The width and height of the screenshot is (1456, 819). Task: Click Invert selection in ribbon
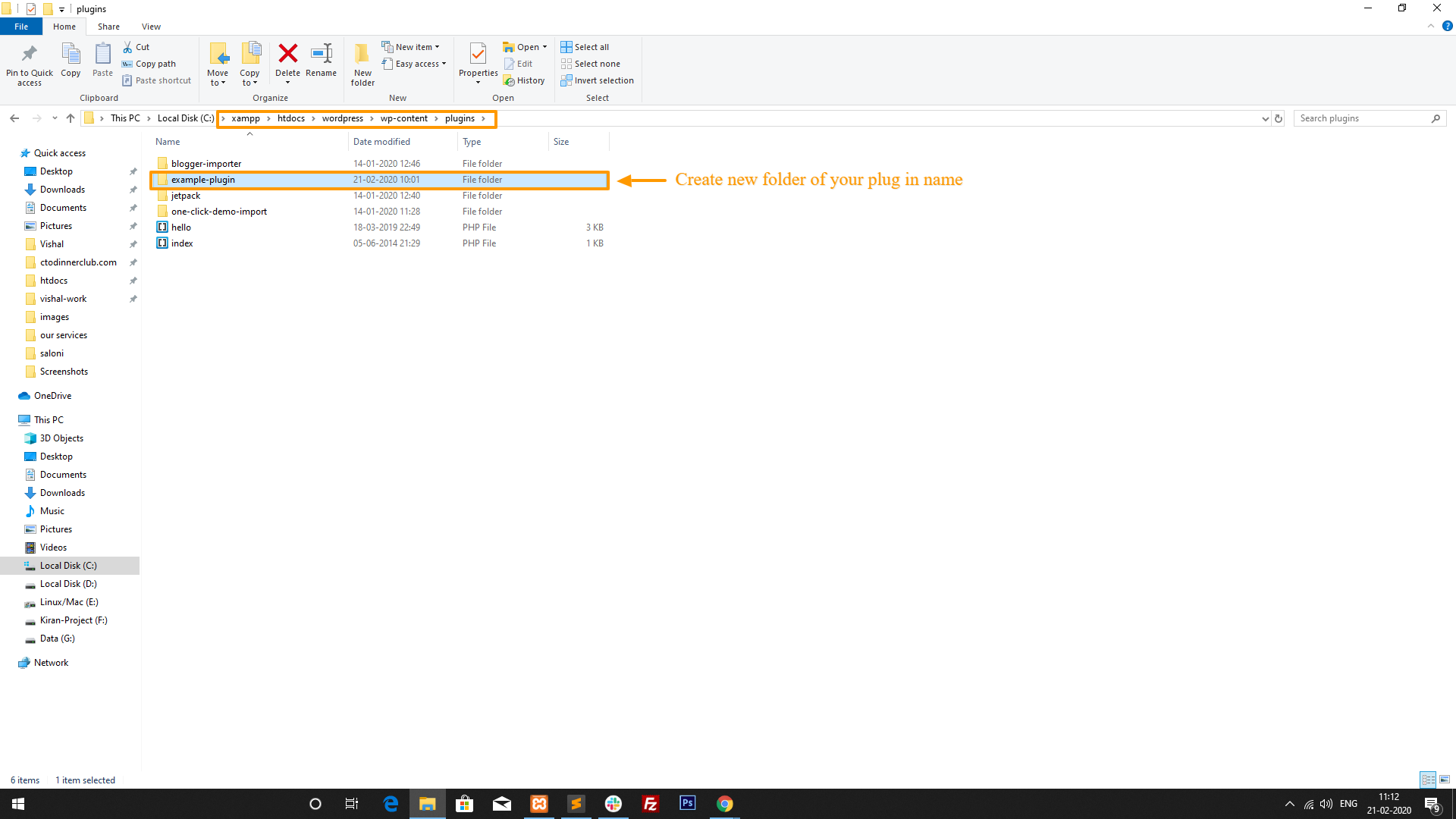click(598, 80)
